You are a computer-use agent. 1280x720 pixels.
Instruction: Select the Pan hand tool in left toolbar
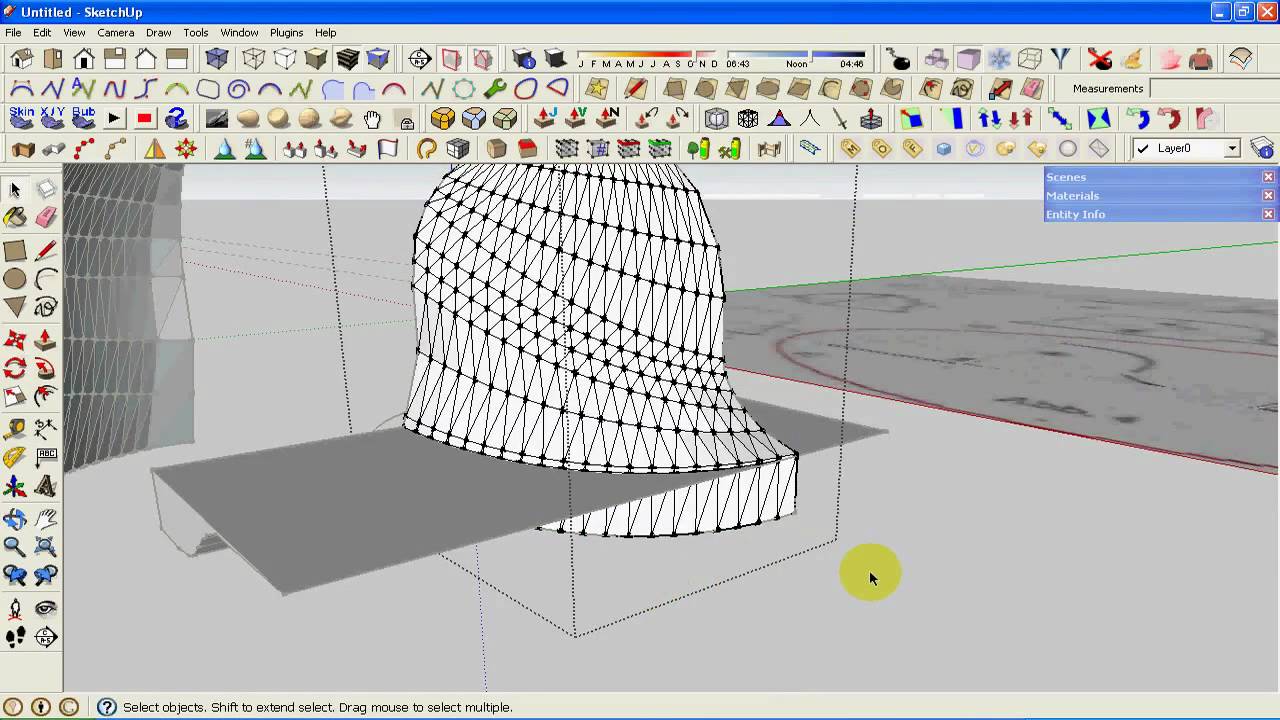(46, 519)
